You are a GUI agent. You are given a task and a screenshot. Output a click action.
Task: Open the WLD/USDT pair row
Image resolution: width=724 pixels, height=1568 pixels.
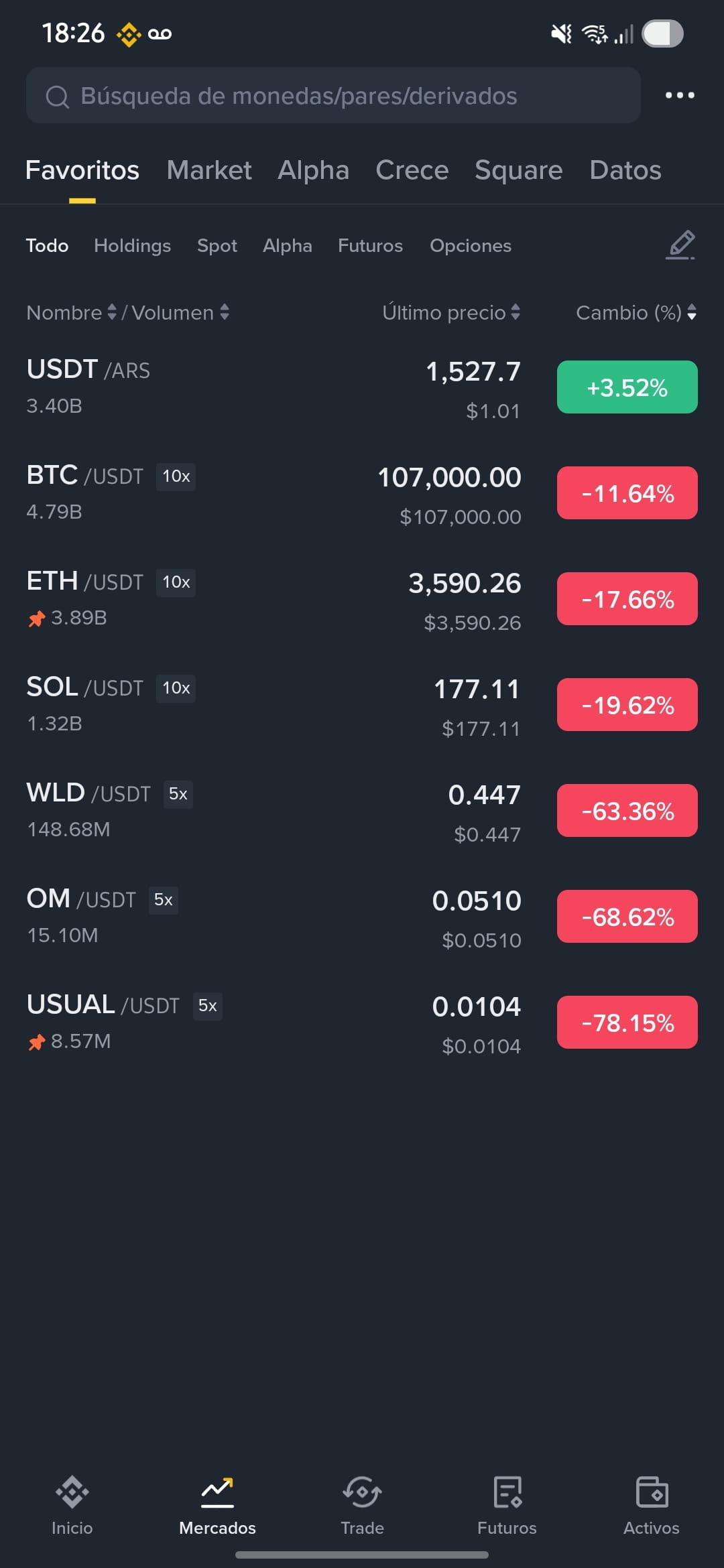click(362, 811)
